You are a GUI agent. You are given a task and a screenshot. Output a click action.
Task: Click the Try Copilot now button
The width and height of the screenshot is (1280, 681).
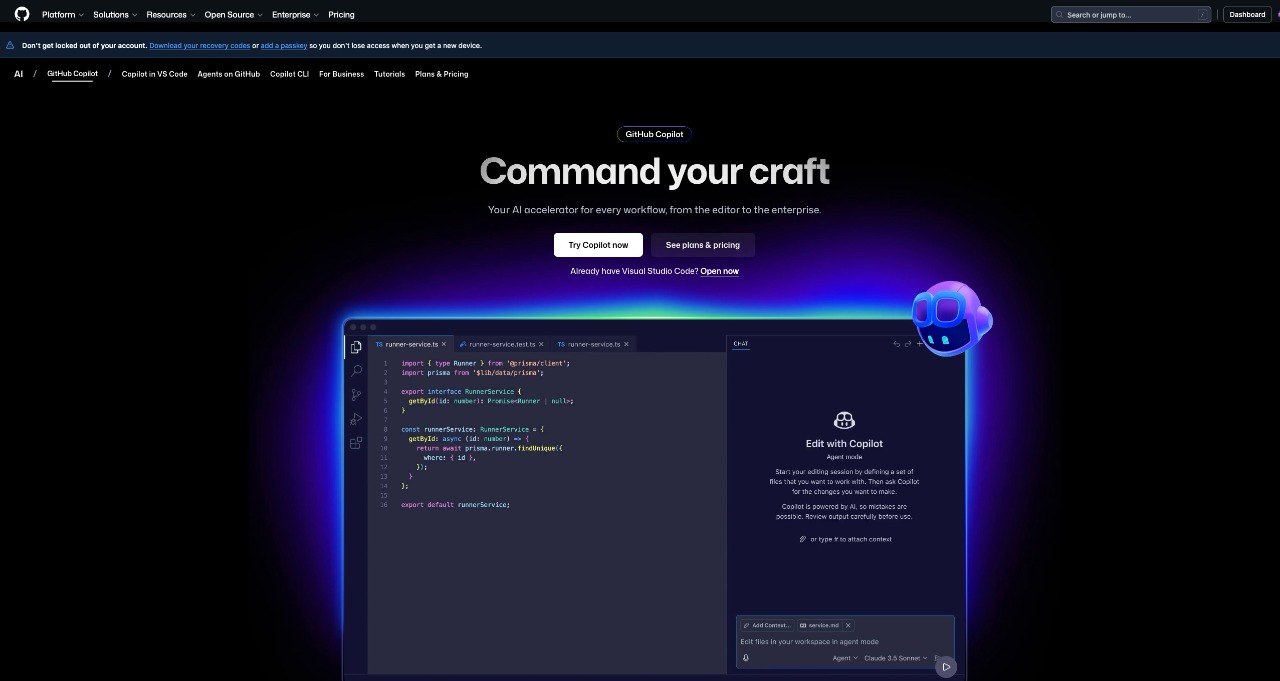click(597, 245)
